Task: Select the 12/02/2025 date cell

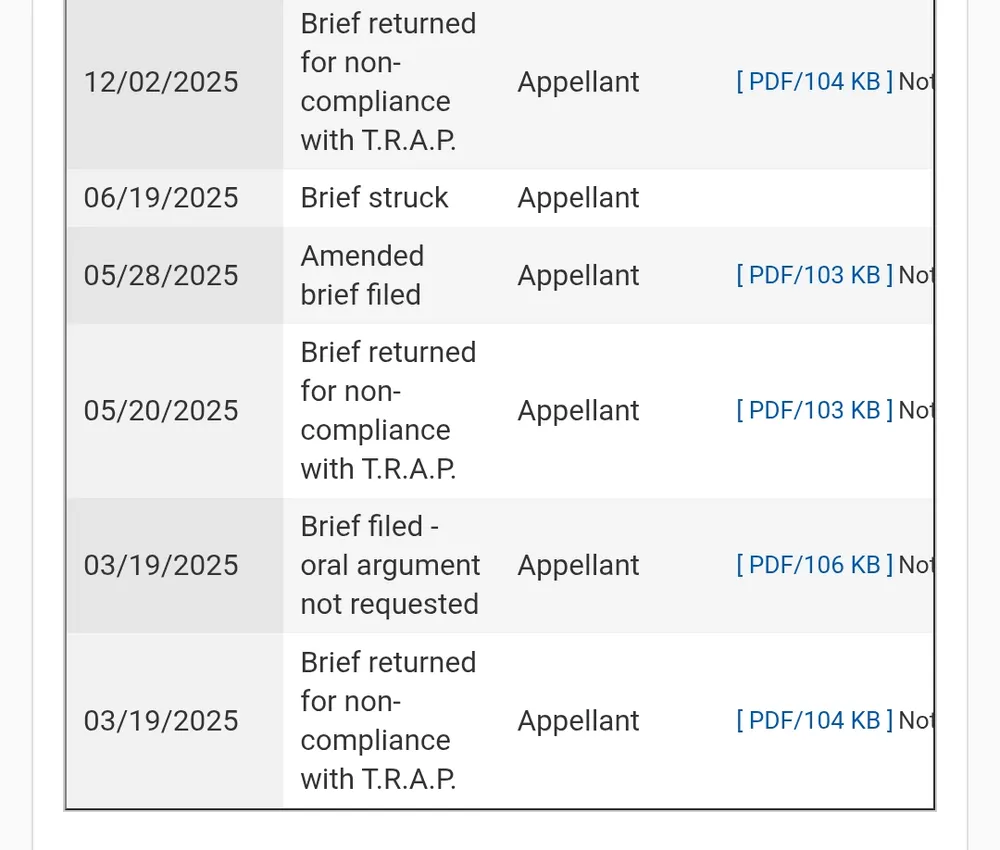Action: click(161, 82)
